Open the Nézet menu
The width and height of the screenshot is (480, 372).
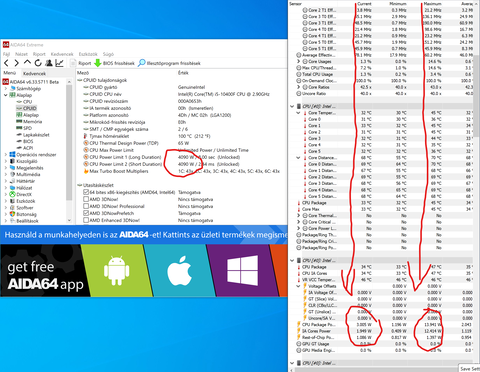(21, 54)
